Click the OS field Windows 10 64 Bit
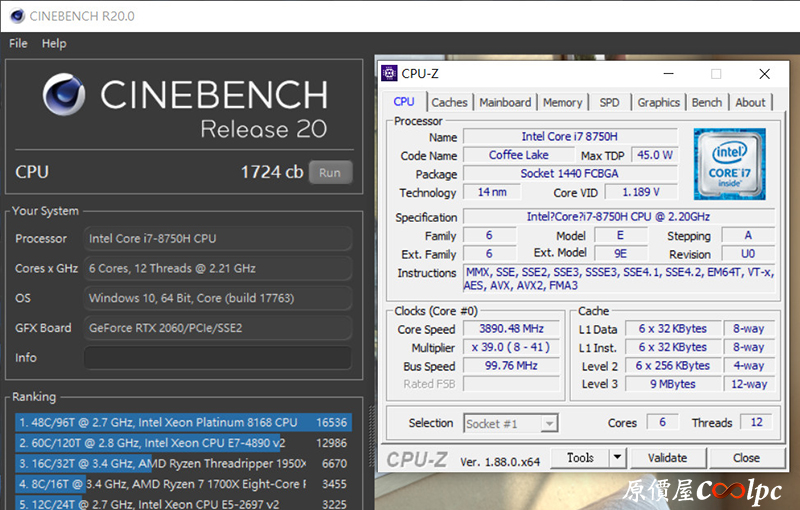Image resolution: width=800 pixels, height=510 pixels. pyautogui.click(x=218, y=298)
